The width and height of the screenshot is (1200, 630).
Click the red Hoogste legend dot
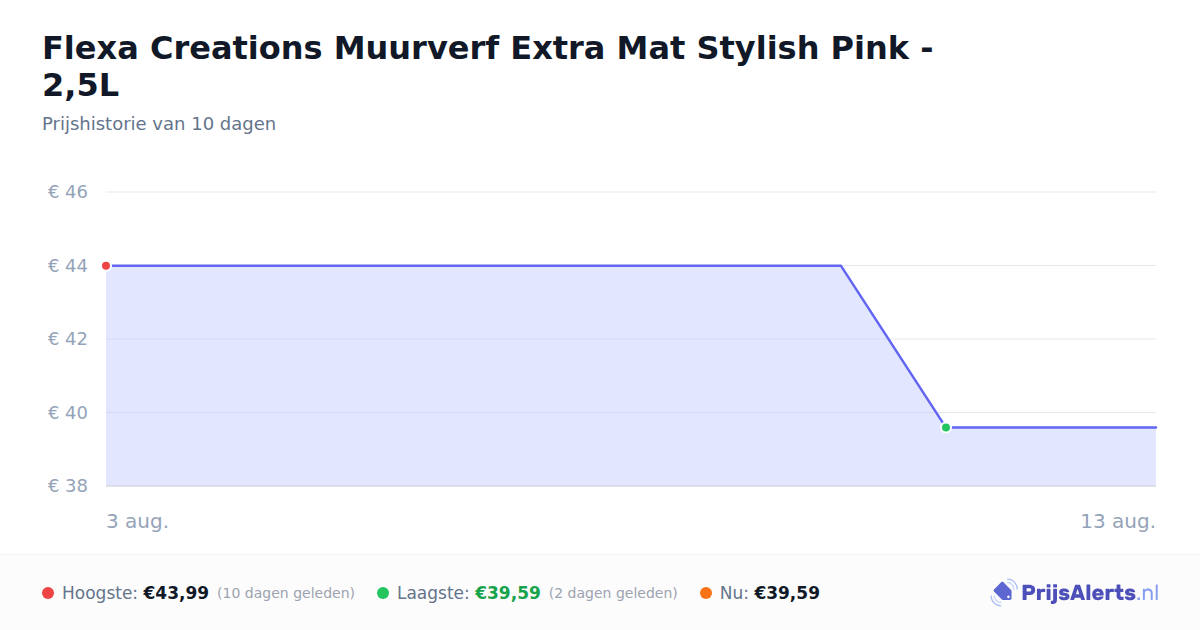[x=48, y=593]
